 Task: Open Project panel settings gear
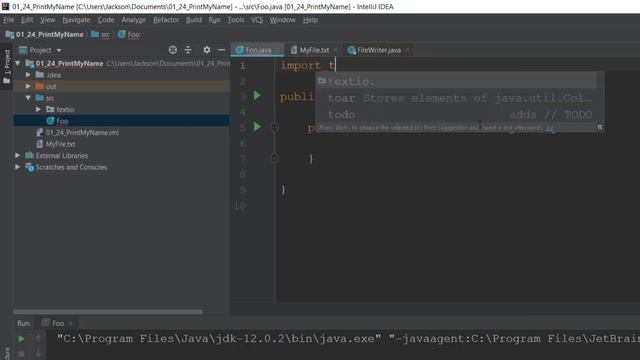pyautogui.click(x=207, y=50)
